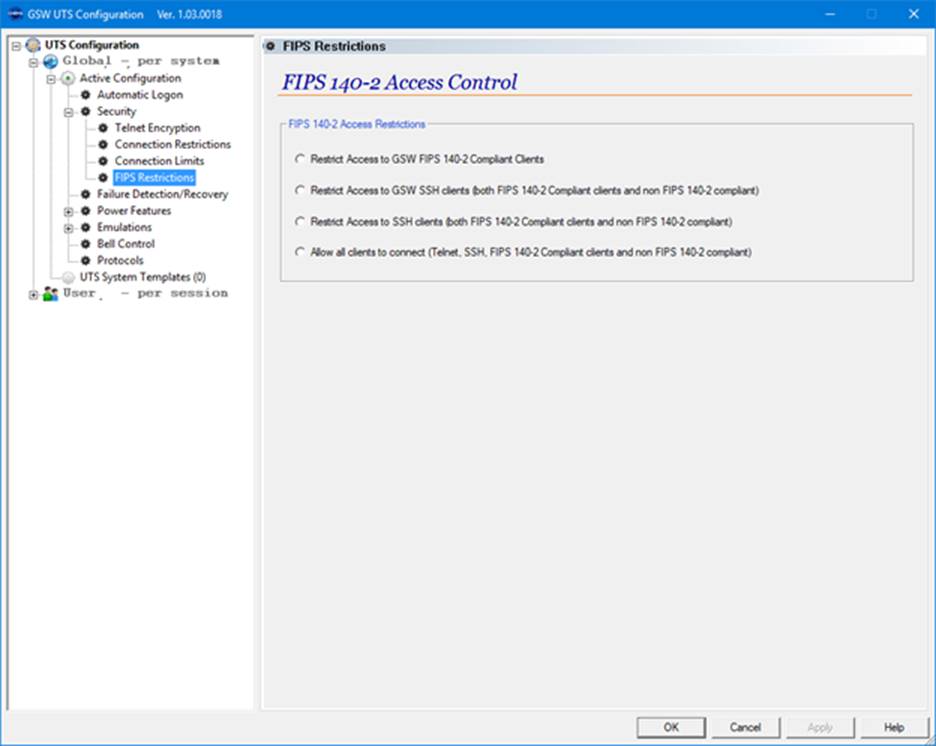Collapse the Global per system node
Viewport: 936px width, 746px height.
(x=33, y=62)
